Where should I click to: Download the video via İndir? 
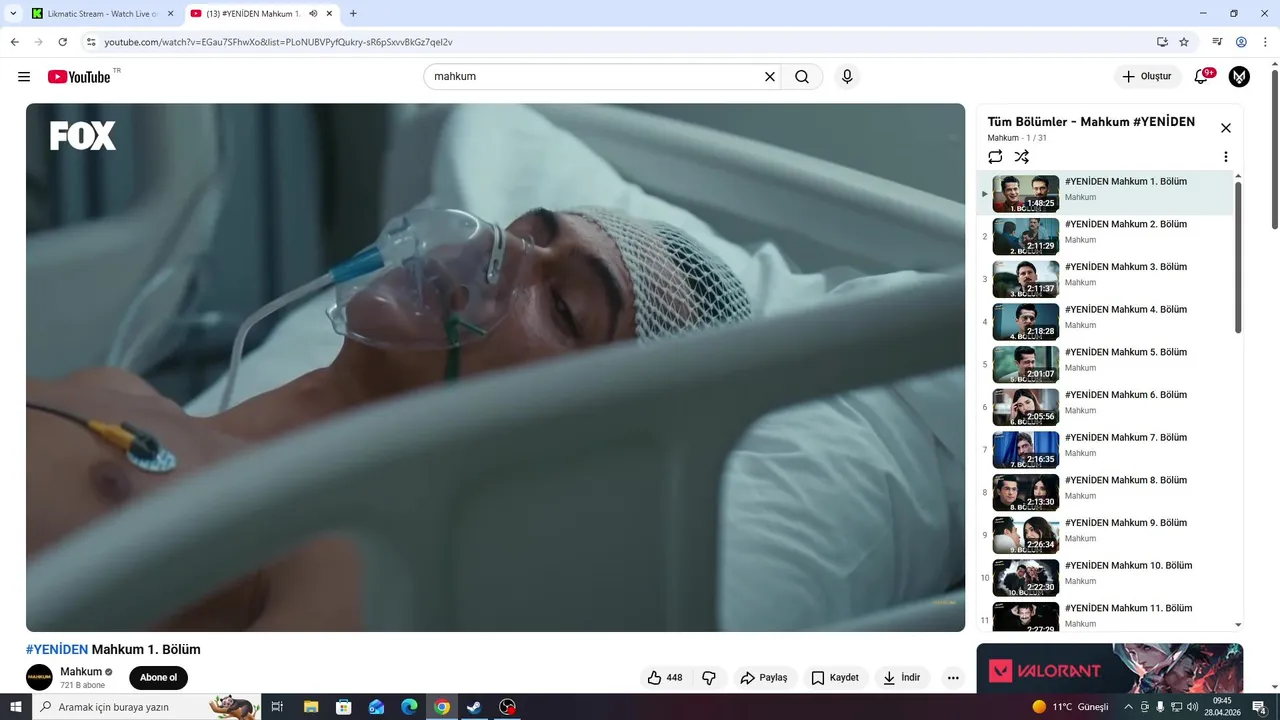pos(902,678)
